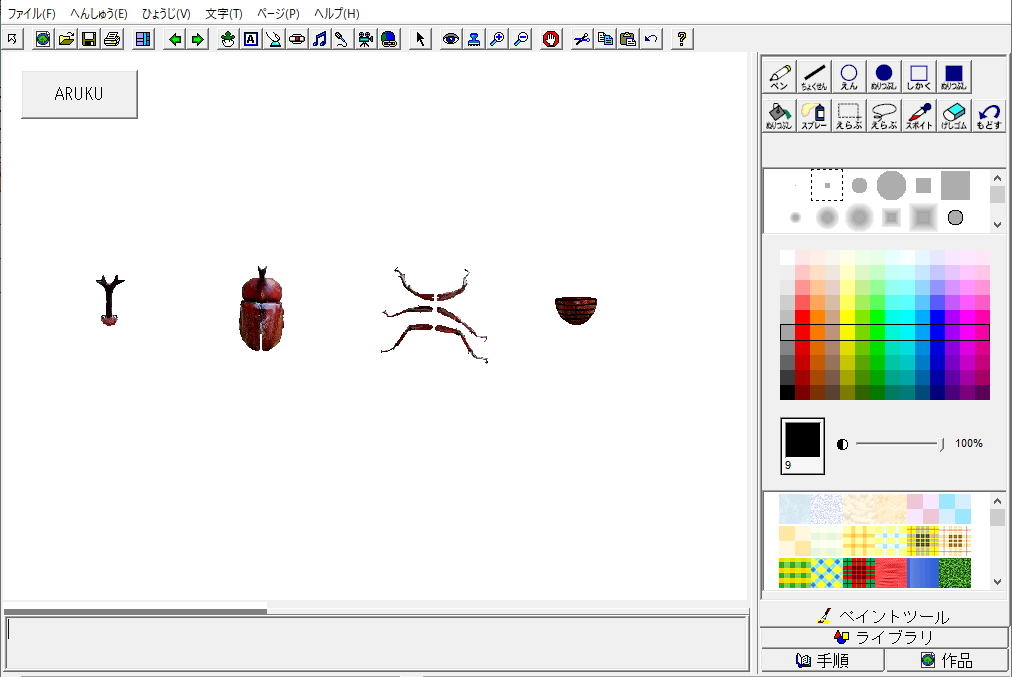Select the ペン (pen) tool
Screen dimensions: 1012x677
pos(779,78)
